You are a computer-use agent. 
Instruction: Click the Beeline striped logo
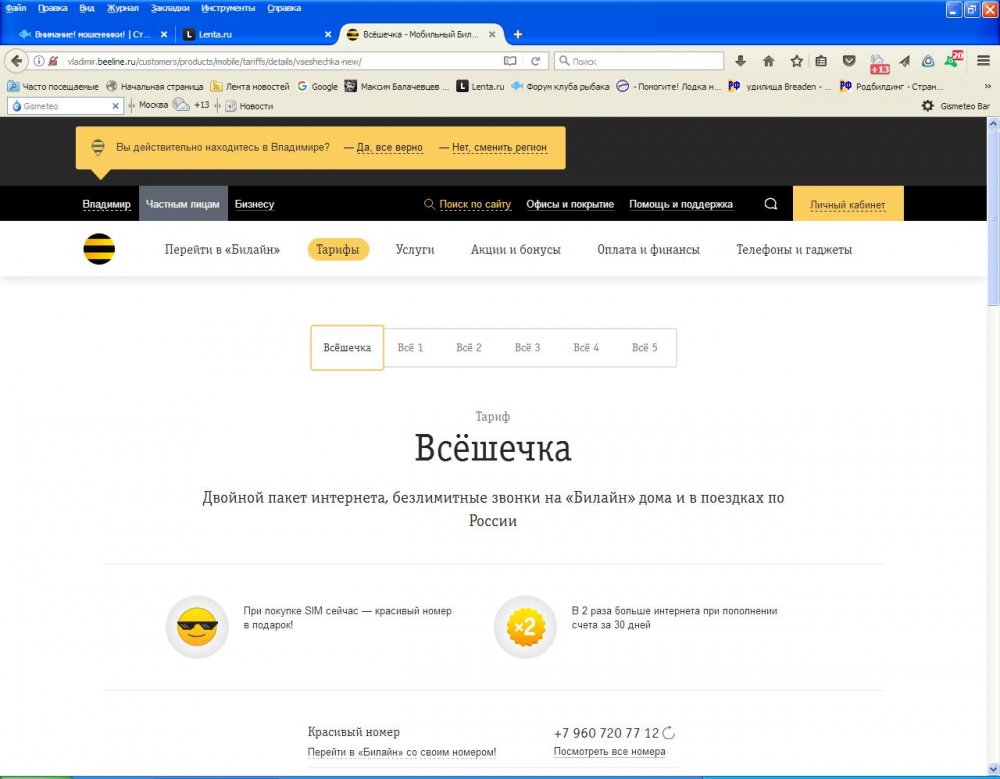tap(99, 249)
